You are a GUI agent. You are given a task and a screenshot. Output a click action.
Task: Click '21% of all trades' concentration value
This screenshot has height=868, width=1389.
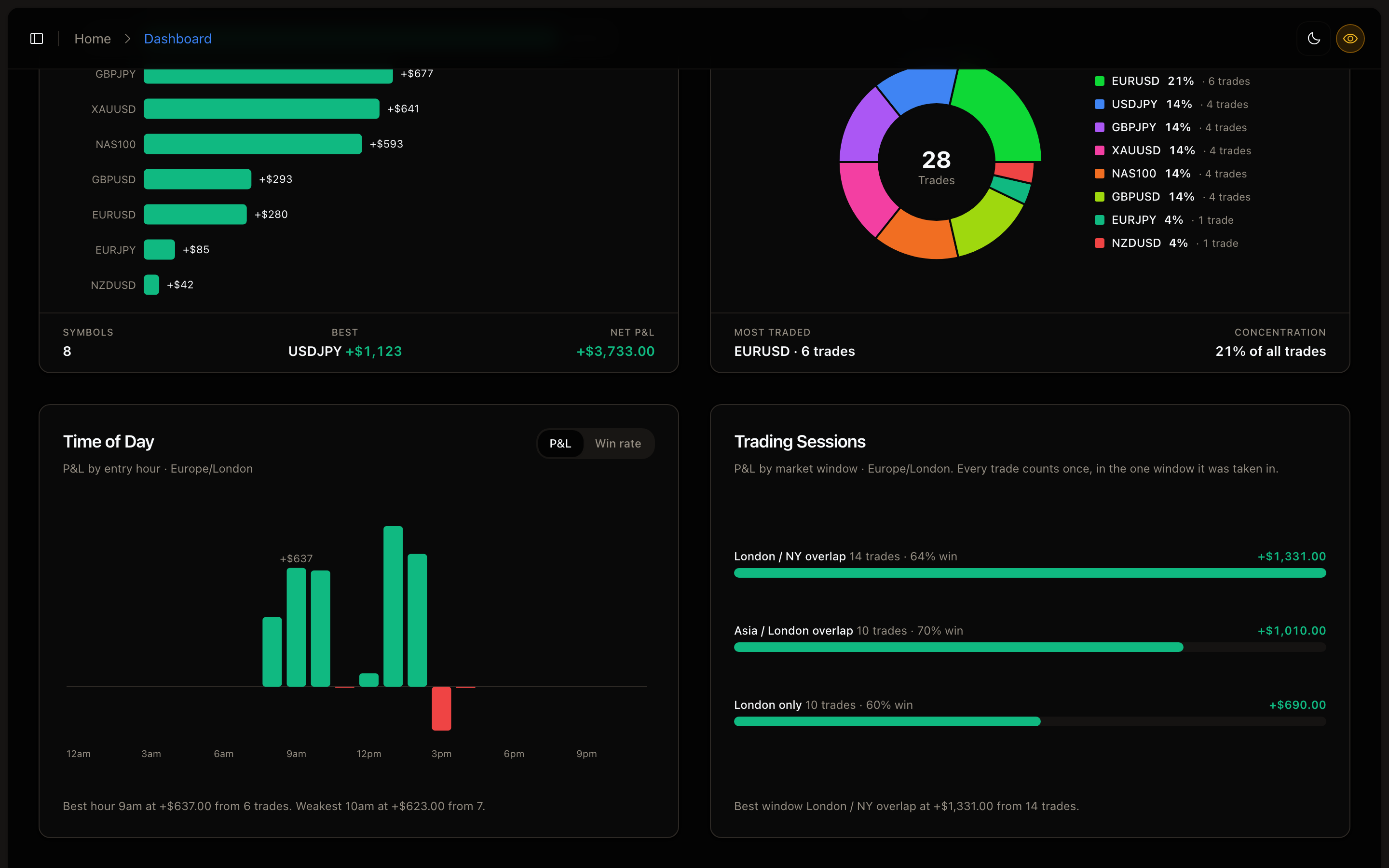pyautogui.click(x=1270, y=352)
